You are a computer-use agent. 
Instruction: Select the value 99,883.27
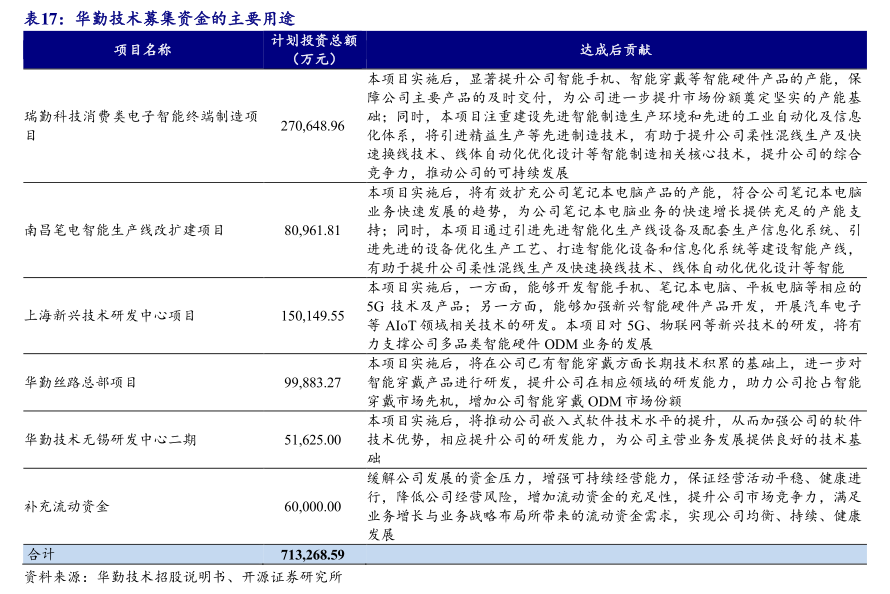312,382
